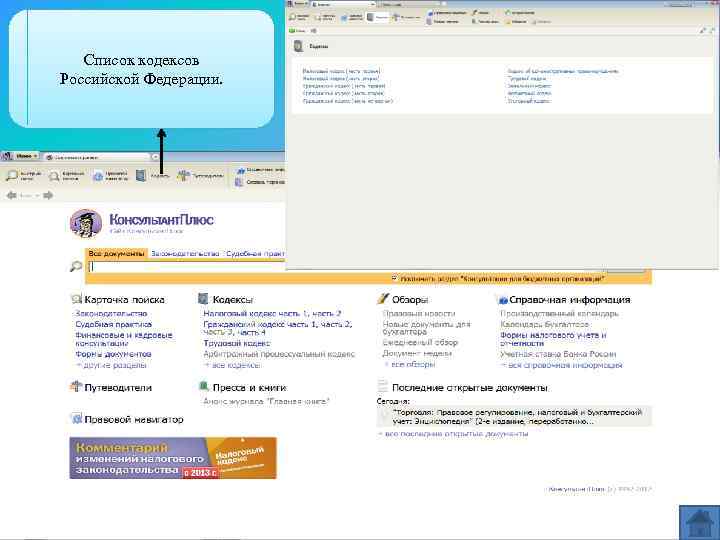Open the Карточка поиска section heading

tap(124, 300)
